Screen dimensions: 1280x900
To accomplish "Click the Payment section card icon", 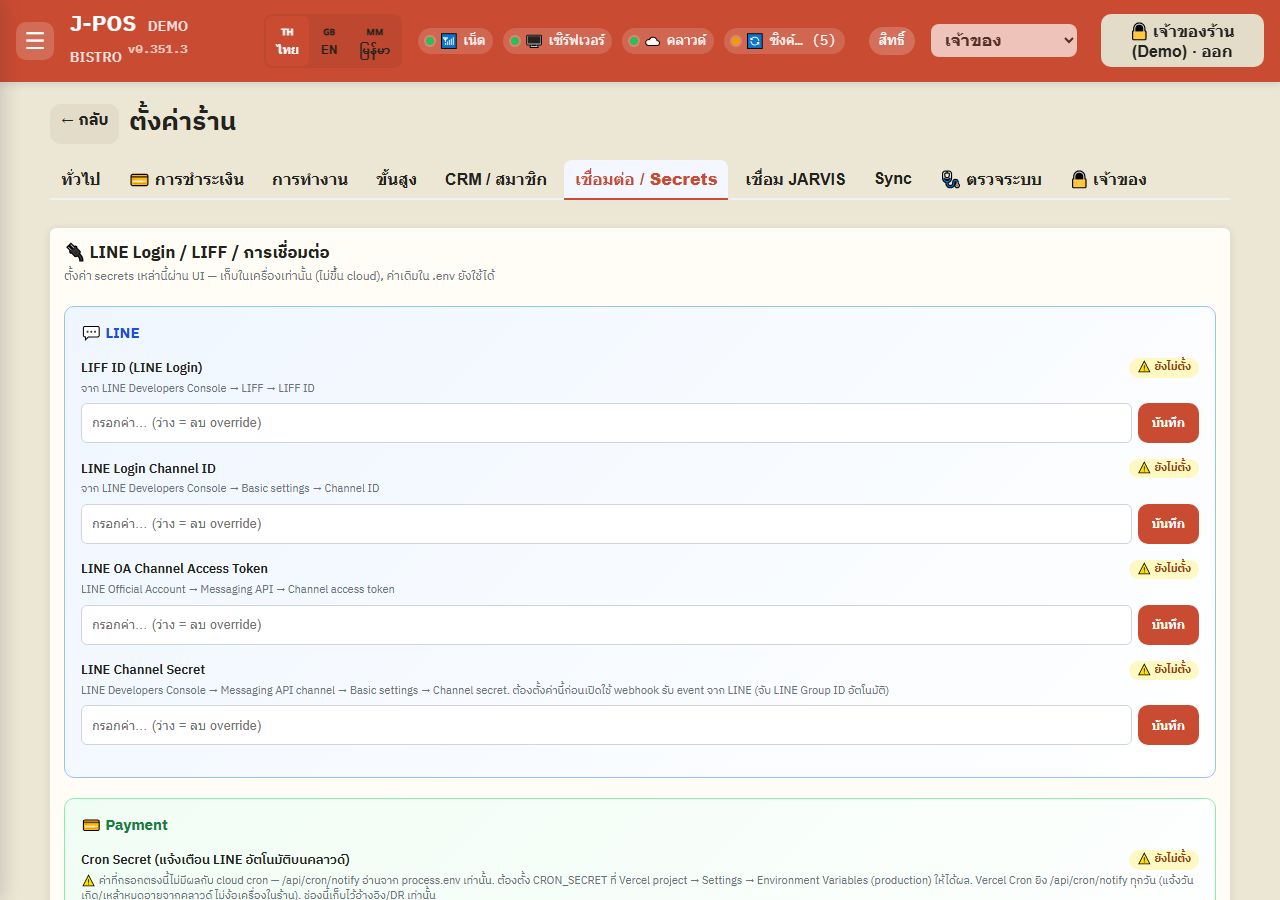I will pos(91,825).
